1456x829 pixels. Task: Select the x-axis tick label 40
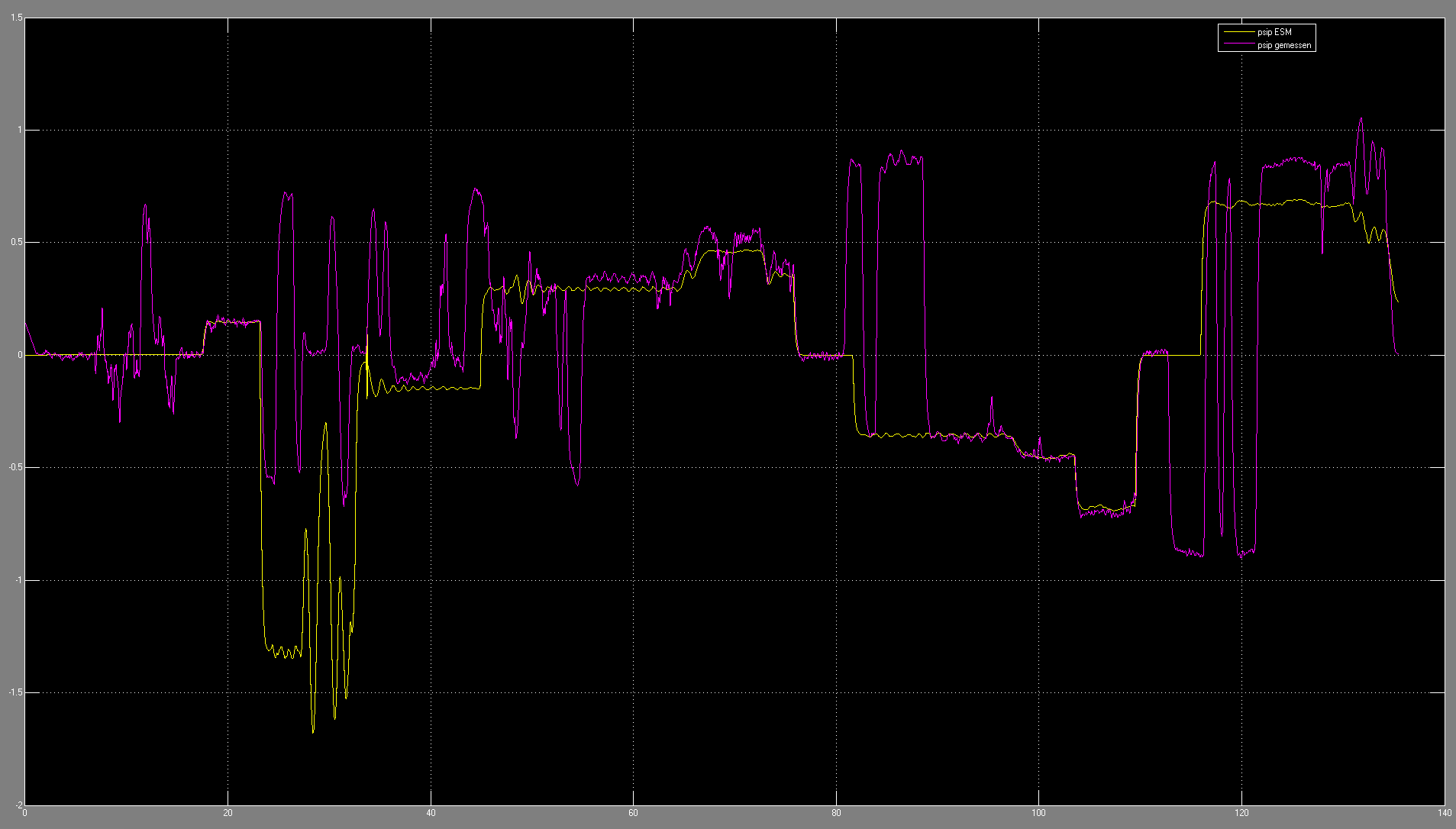(x=431, y=813)
